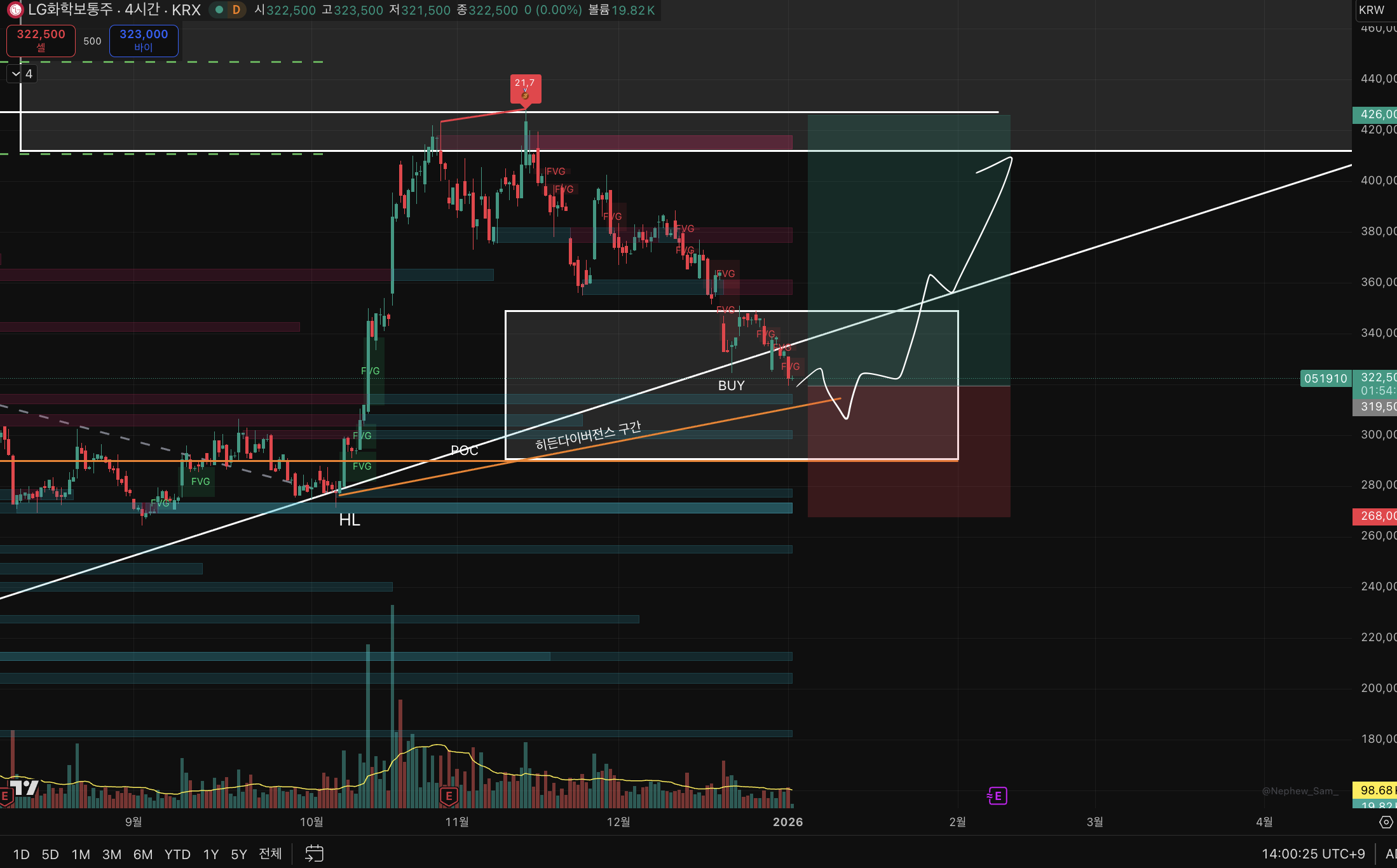Open the KRW currency selector
The image size is (1397, 868).
tap(1372, 10)
